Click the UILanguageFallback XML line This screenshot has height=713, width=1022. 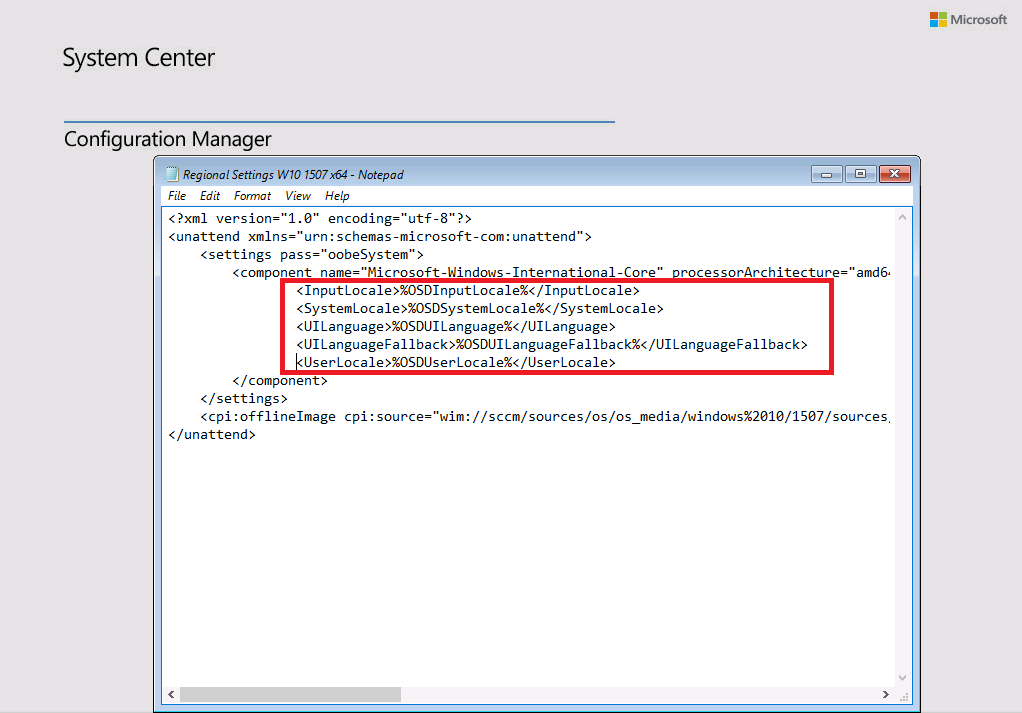552,345
